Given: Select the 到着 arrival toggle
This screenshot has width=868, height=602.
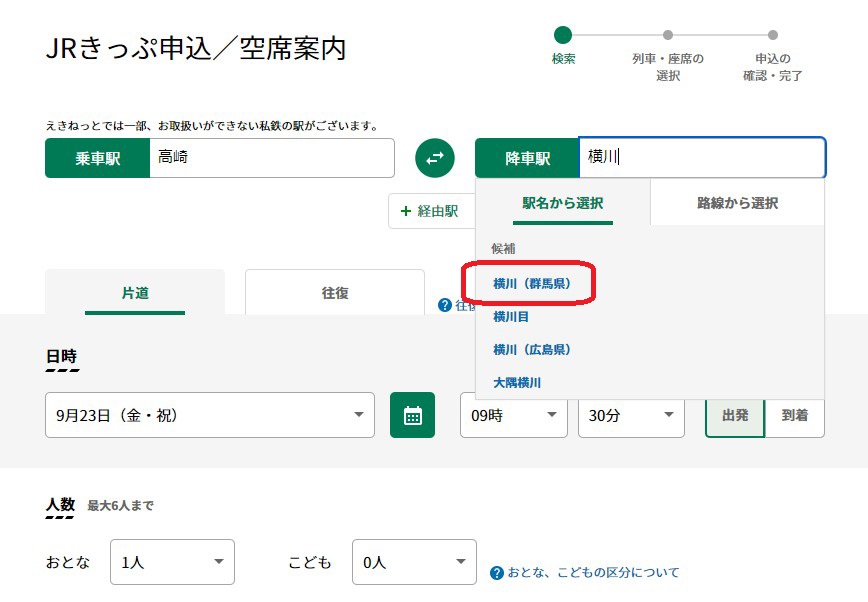Looking at the screenshot, I should [x=794, y=415].
